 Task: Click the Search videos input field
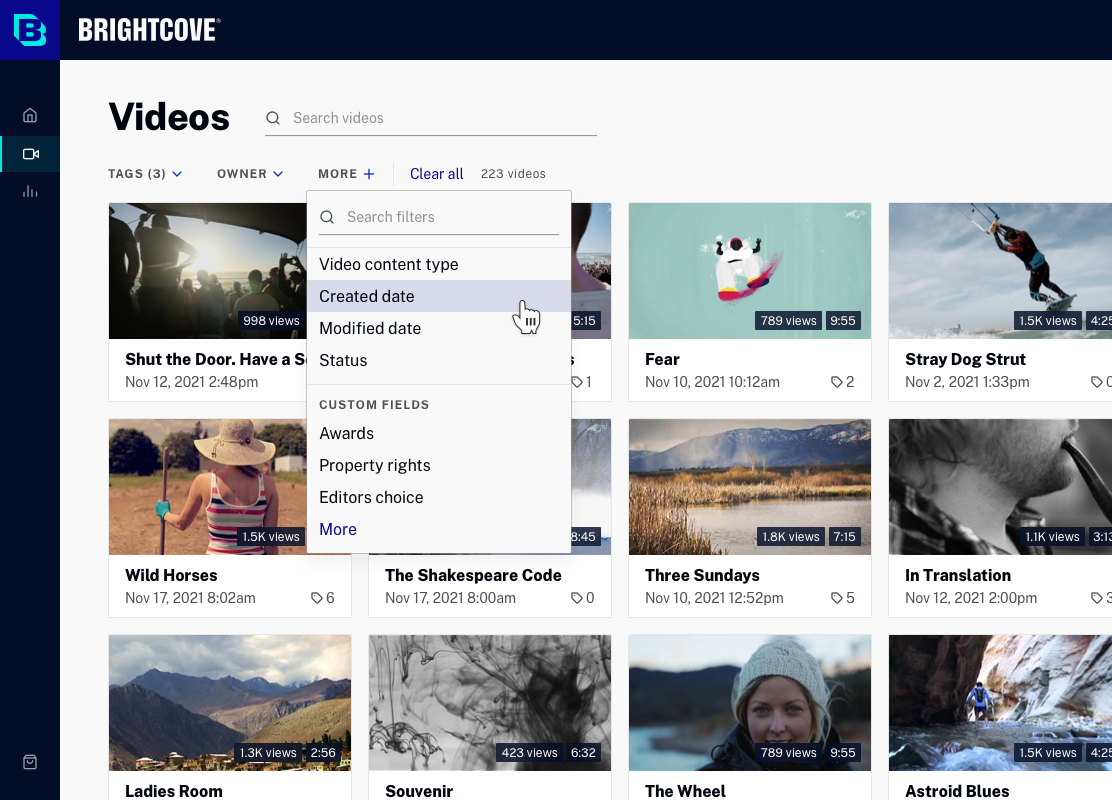[442, 118]
